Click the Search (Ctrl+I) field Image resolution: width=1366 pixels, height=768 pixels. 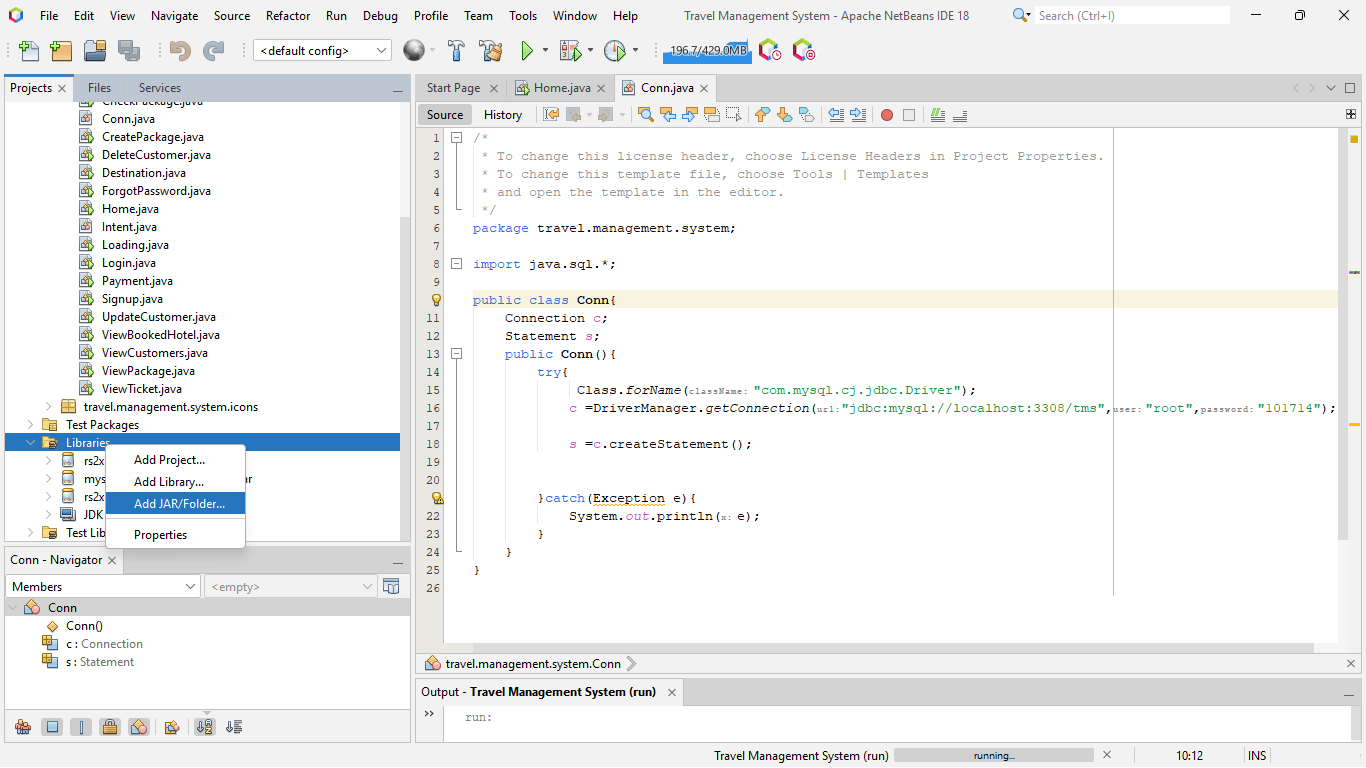tap(1132, 16)
